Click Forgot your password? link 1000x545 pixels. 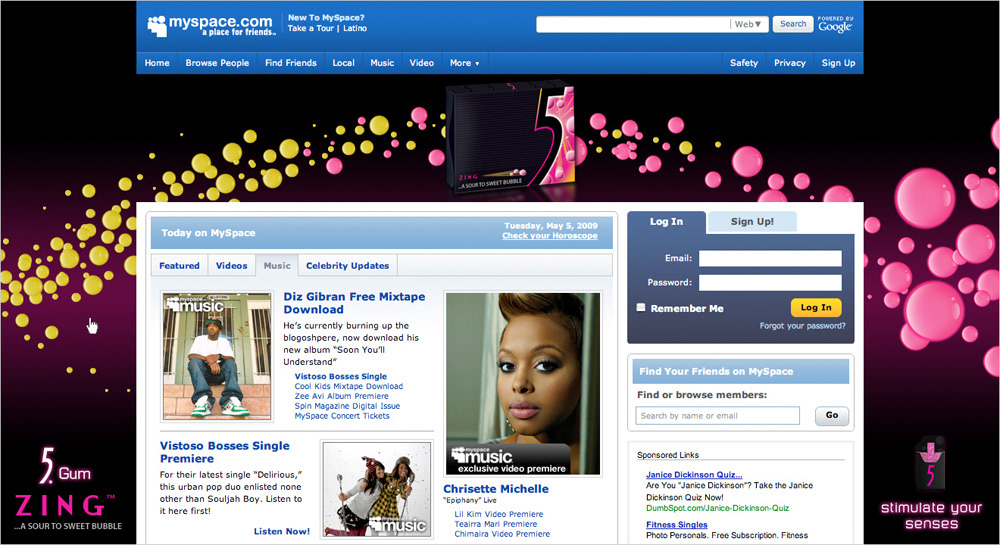(x=802, y=326)
